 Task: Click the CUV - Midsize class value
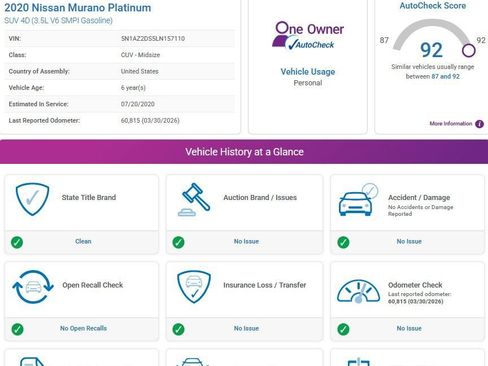140,55
